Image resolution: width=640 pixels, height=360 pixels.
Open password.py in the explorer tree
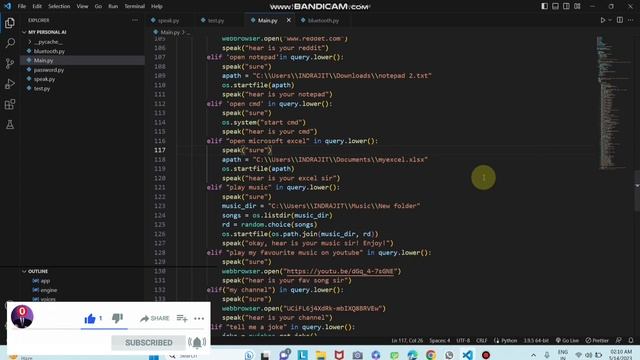49,70
